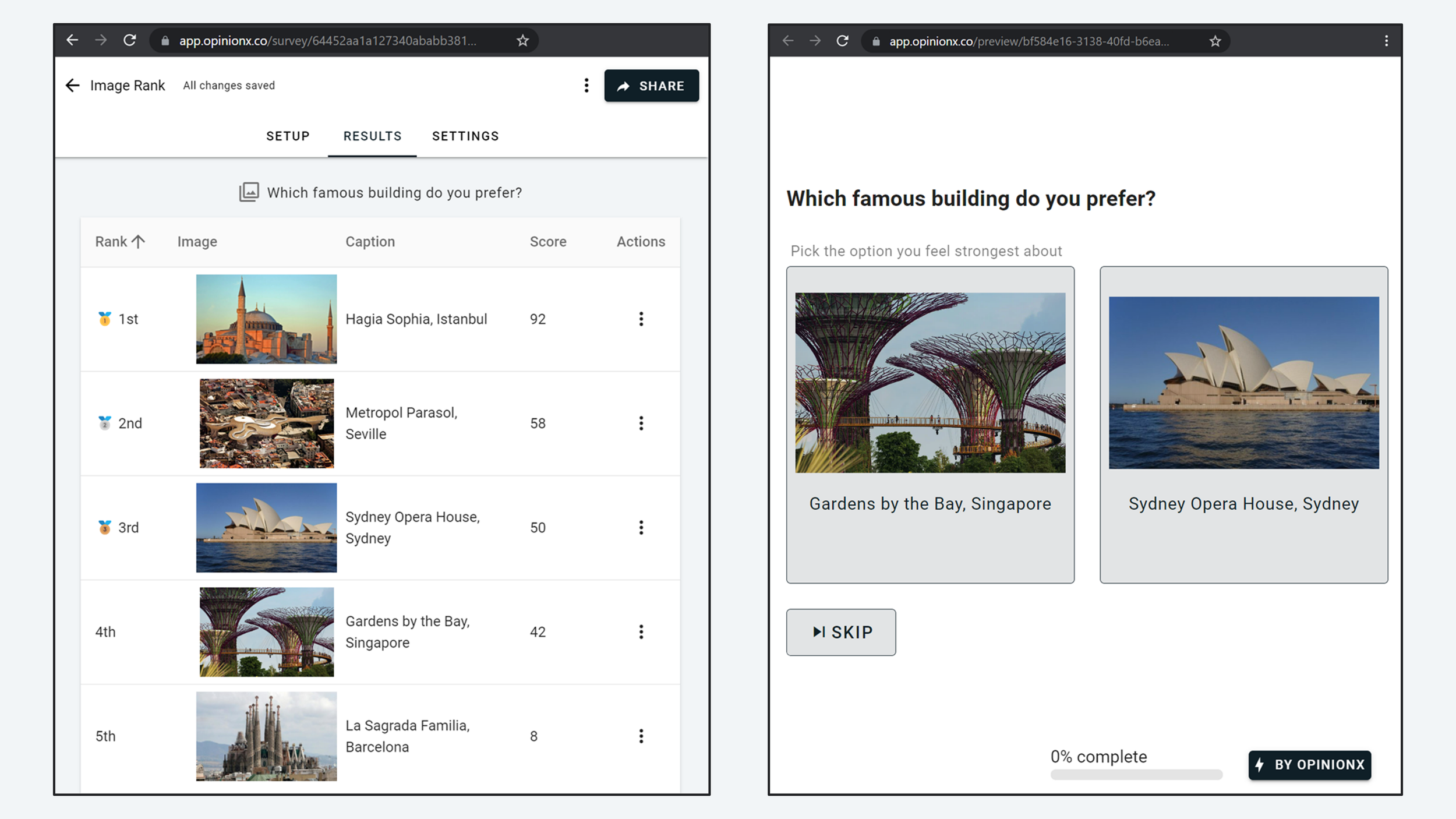Viewport: 1456px width, 819px height.
Task: Open the preview browser's three-dot menu
Action: (1386, 41)
